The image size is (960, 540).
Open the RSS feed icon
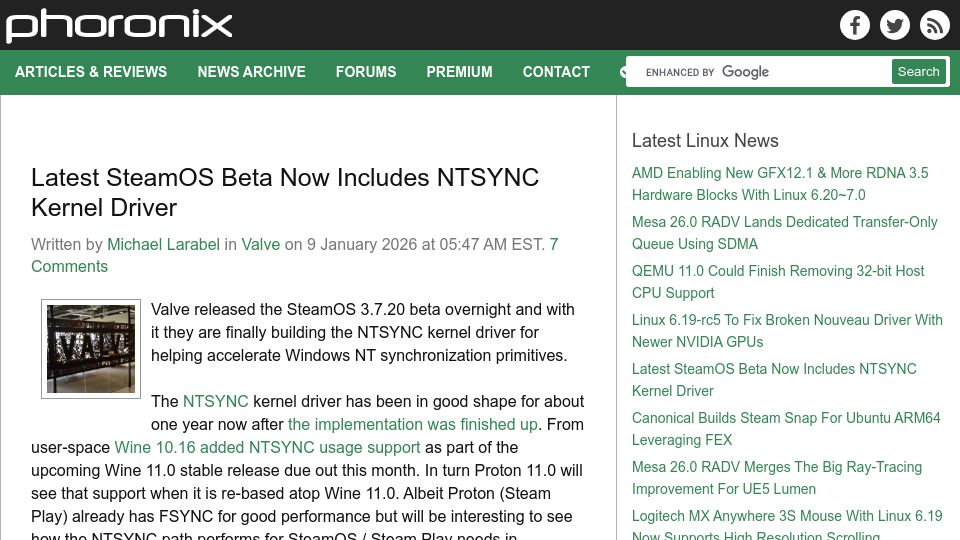pyautogui.click(x=934, y=25)
